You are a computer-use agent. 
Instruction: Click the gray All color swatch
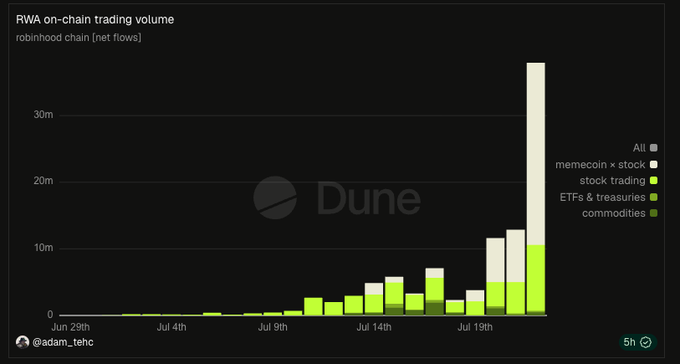pyautogui.click(x=654, y=148)
